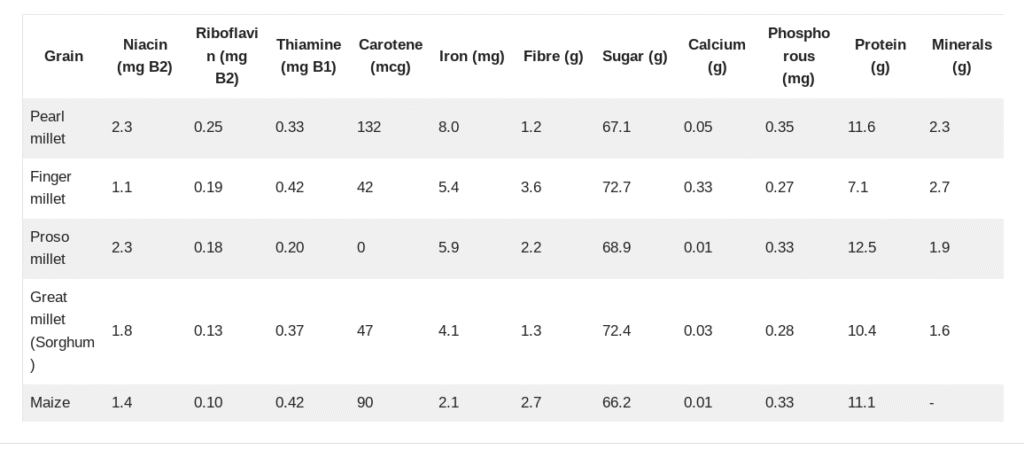Select the Thiamine (mg B1) header
This screenshot has width=1024, height=450.
point(308,56)
